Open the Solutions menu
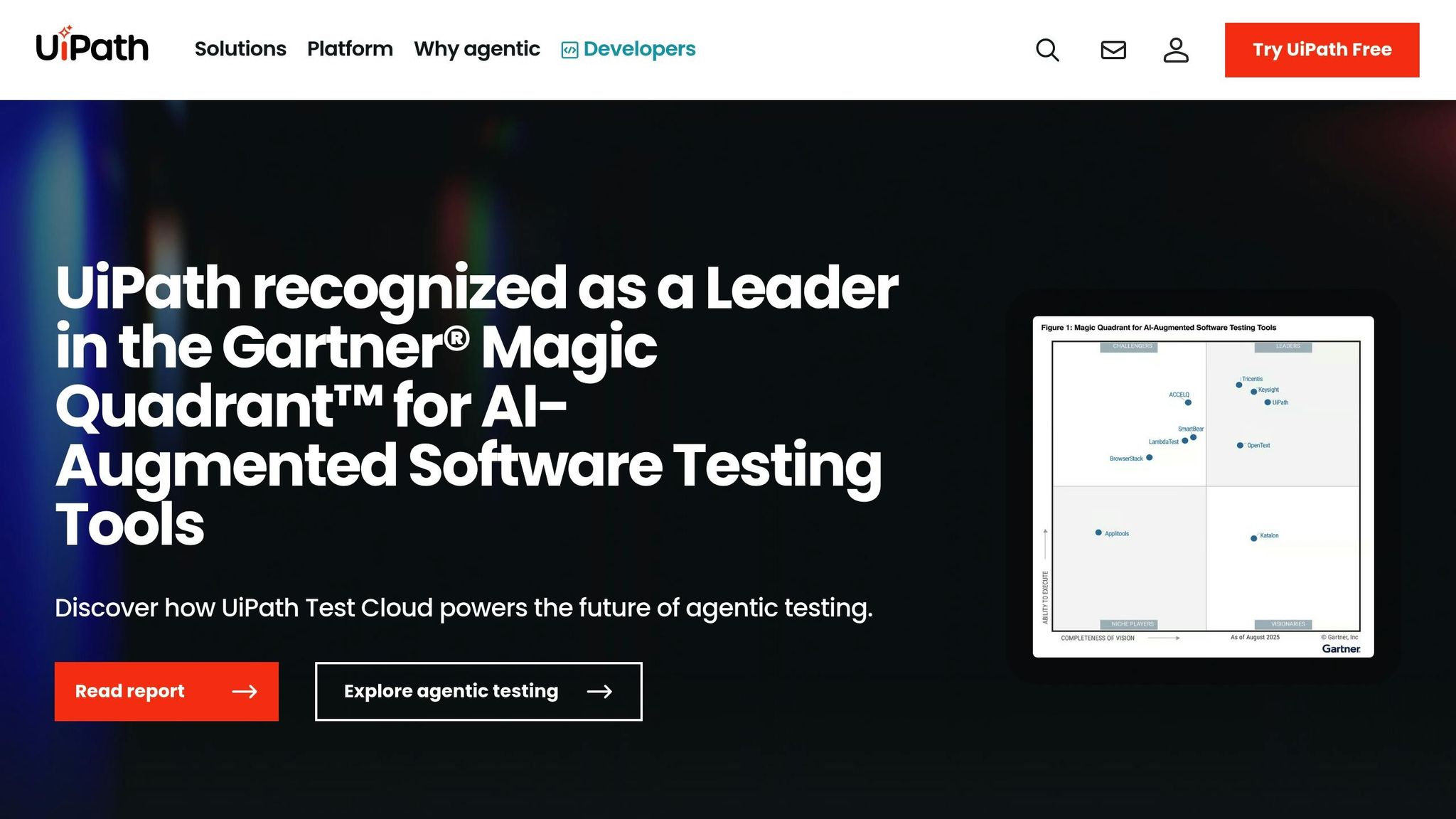This screenshot has width=1456, height=819. pyautogui.click(x=240, y=49)
